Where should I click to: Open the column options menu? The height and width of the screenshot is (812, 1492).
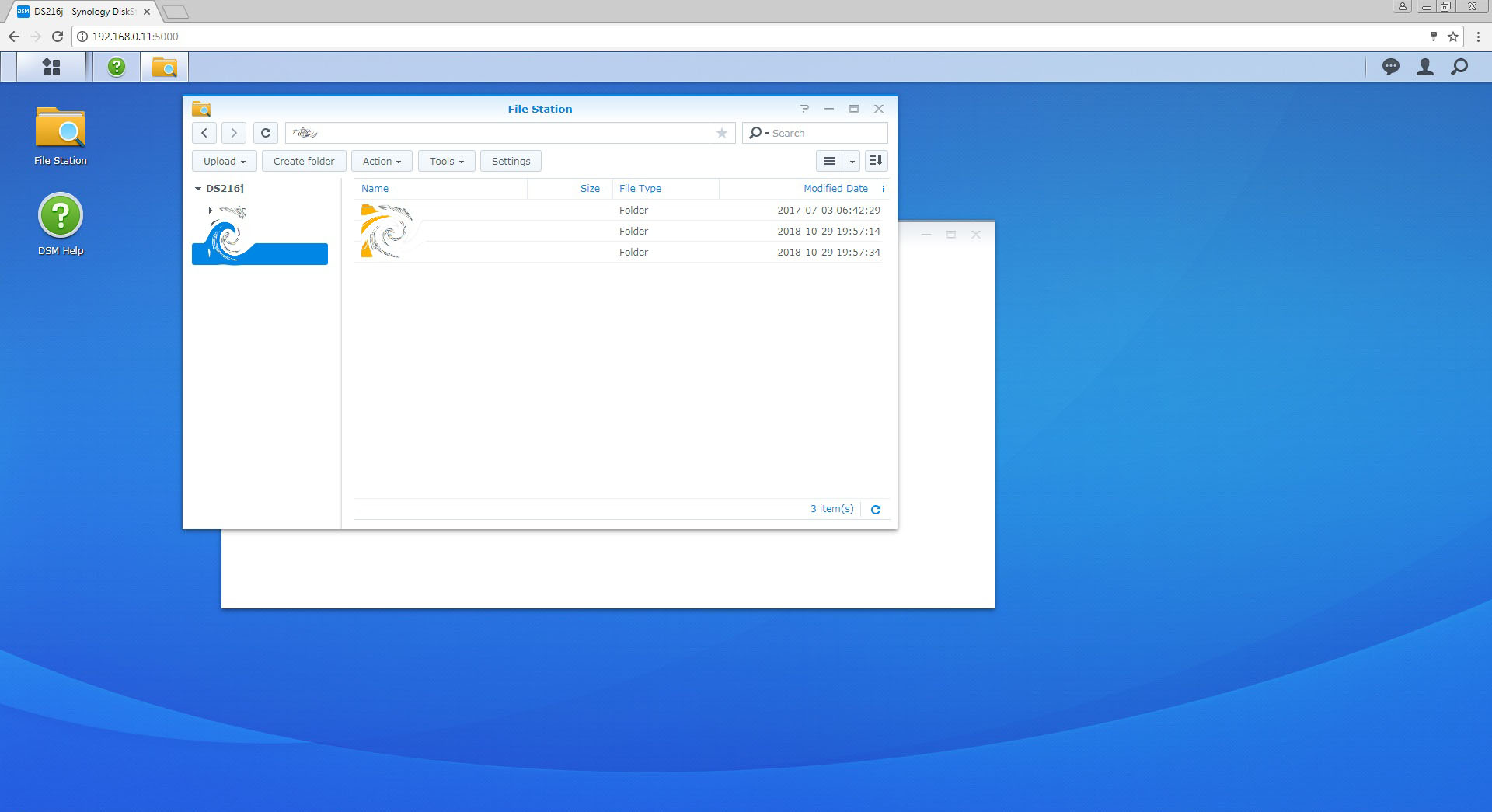pyautogui.click(x=884, y=189)
